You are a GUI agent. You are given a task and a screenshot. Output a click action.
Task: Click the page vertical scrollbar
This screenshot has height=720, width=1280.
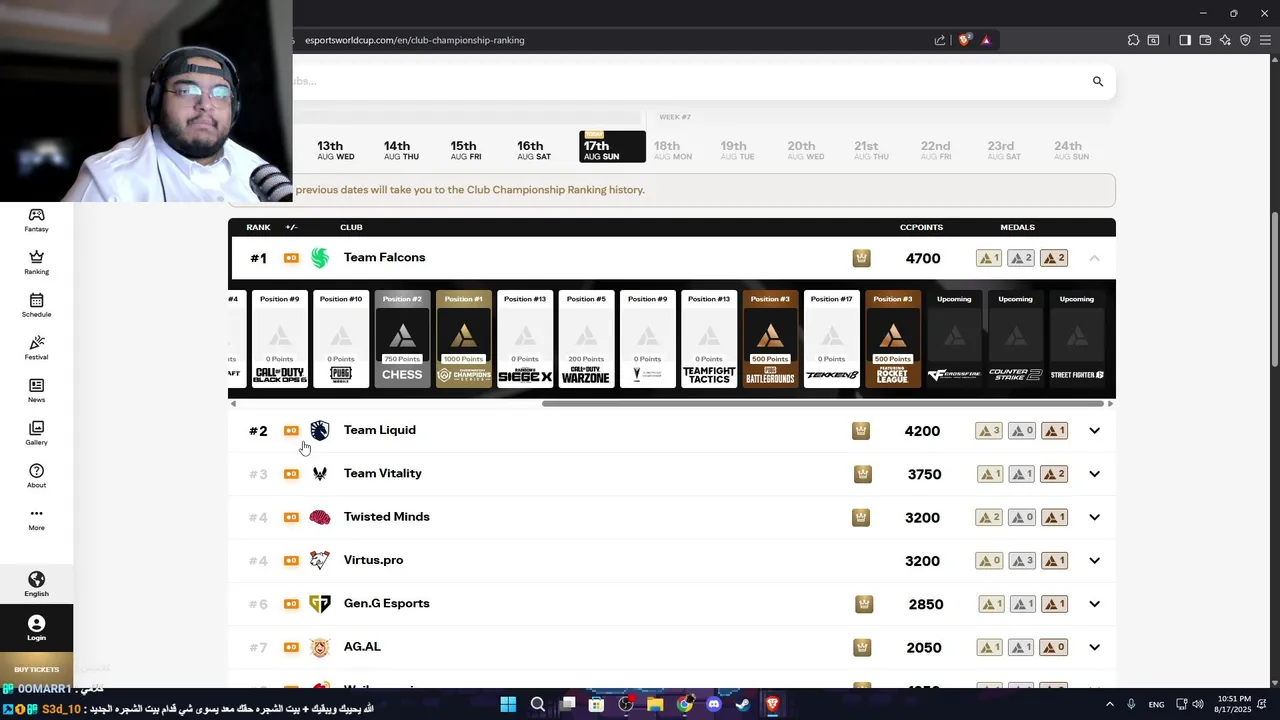tap(1274, 289)
